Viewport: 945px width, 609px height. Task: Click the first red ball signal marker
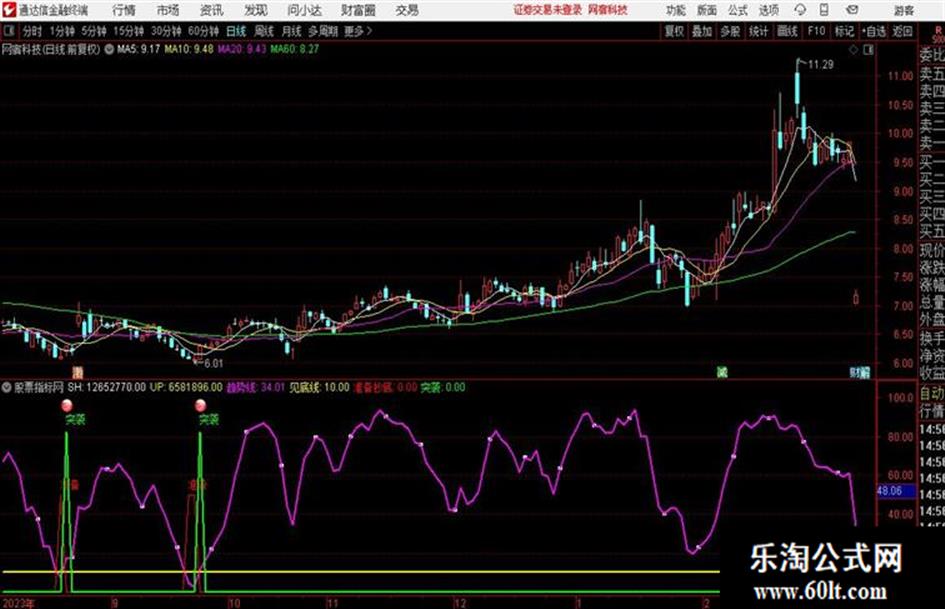[67, 405]
